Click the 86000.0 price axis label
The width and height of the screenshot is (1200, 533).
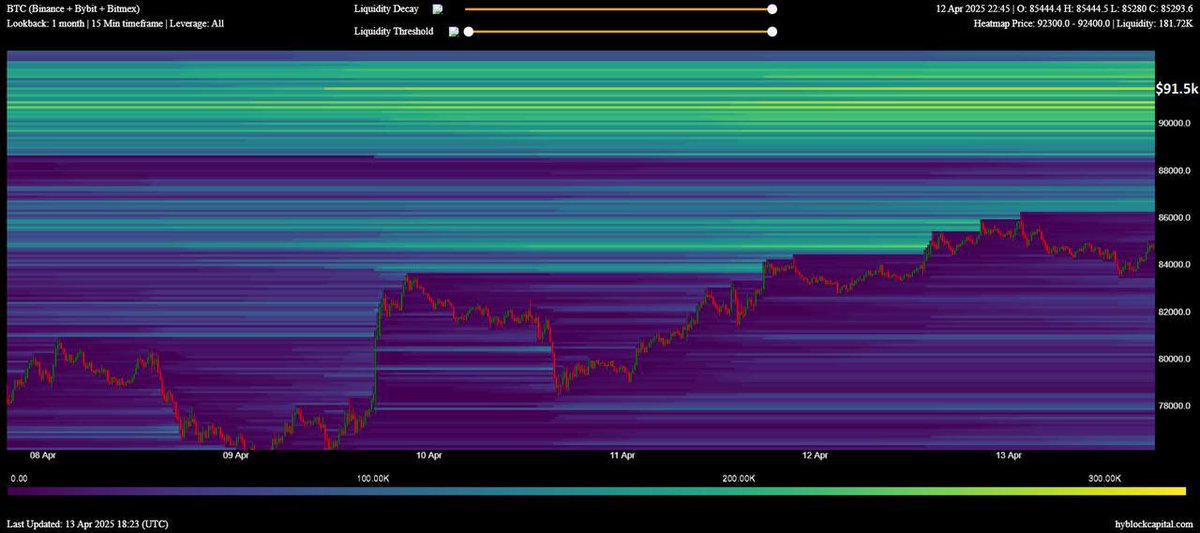point(1176,217)
